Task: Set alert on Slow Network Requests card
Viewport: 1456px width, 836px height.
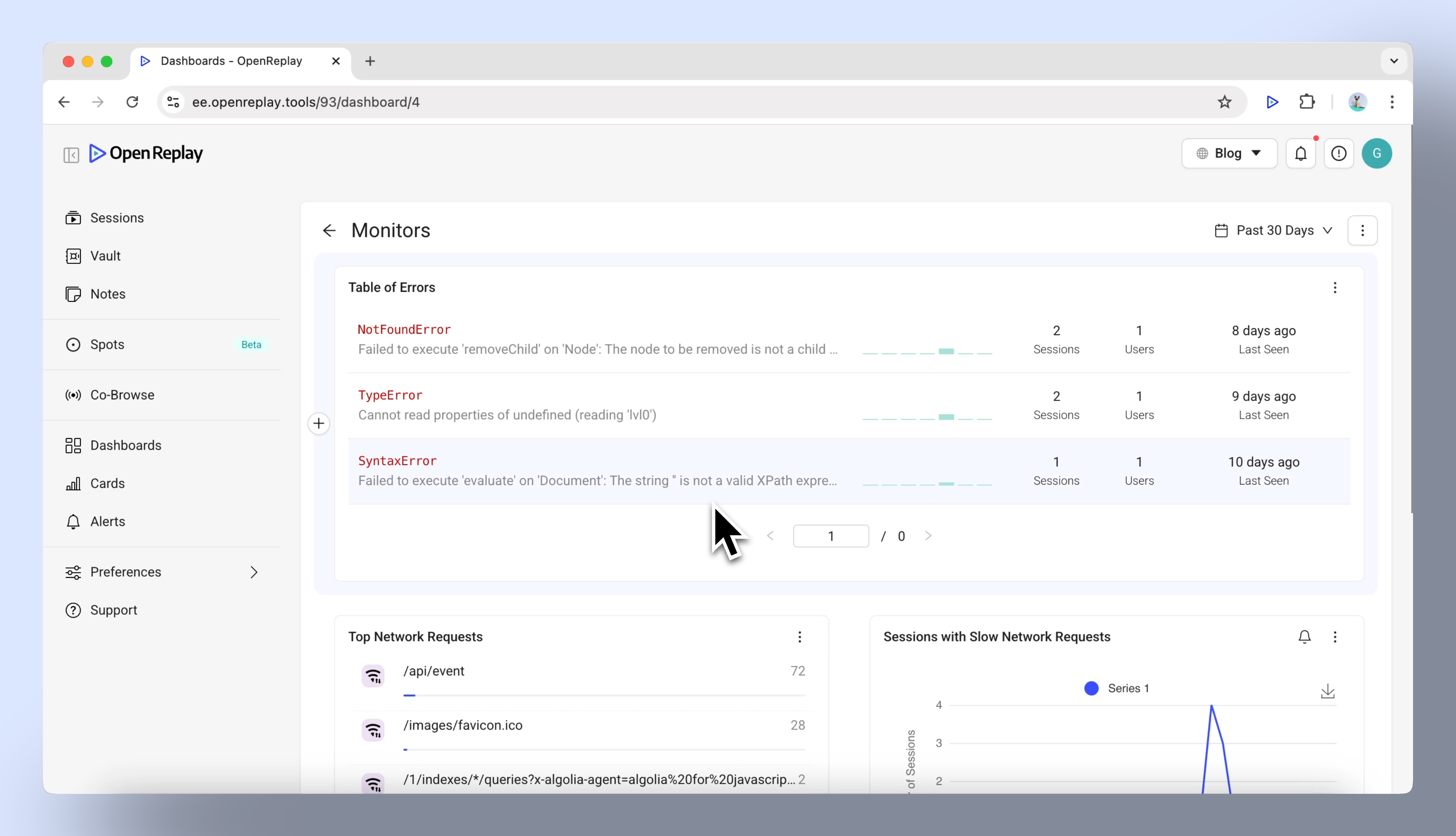Action: [1304, 637]
